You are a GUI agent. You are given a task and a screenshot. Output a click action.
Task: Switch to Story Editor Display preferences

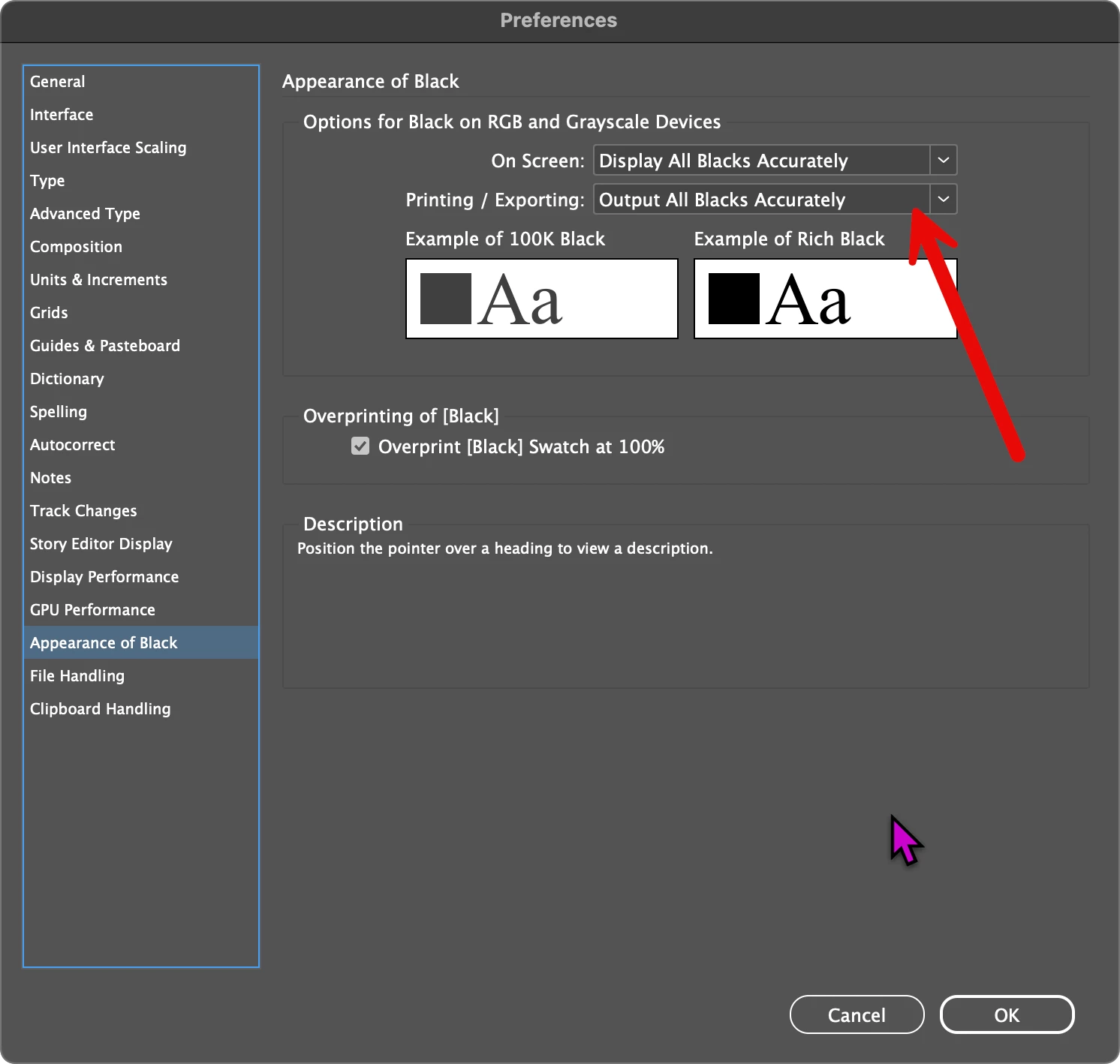pos(141,544)
